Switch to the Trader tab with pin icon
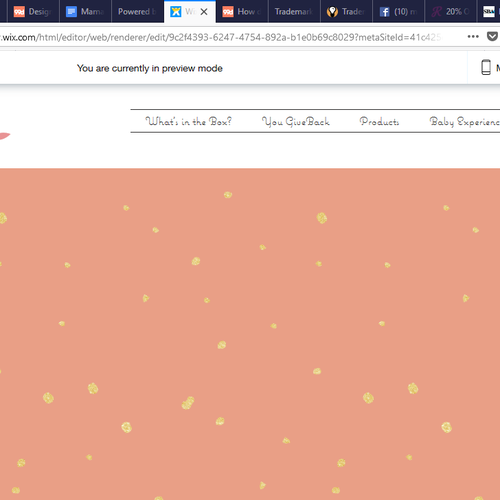Viewport: 500px width, 500px height. pos(346,12)
